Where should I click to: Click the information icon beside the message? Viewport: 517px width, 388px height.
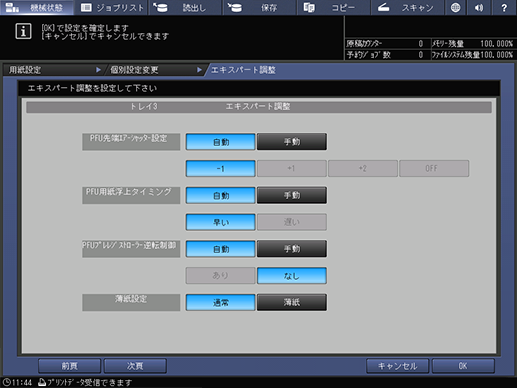(x=23, y=31)
